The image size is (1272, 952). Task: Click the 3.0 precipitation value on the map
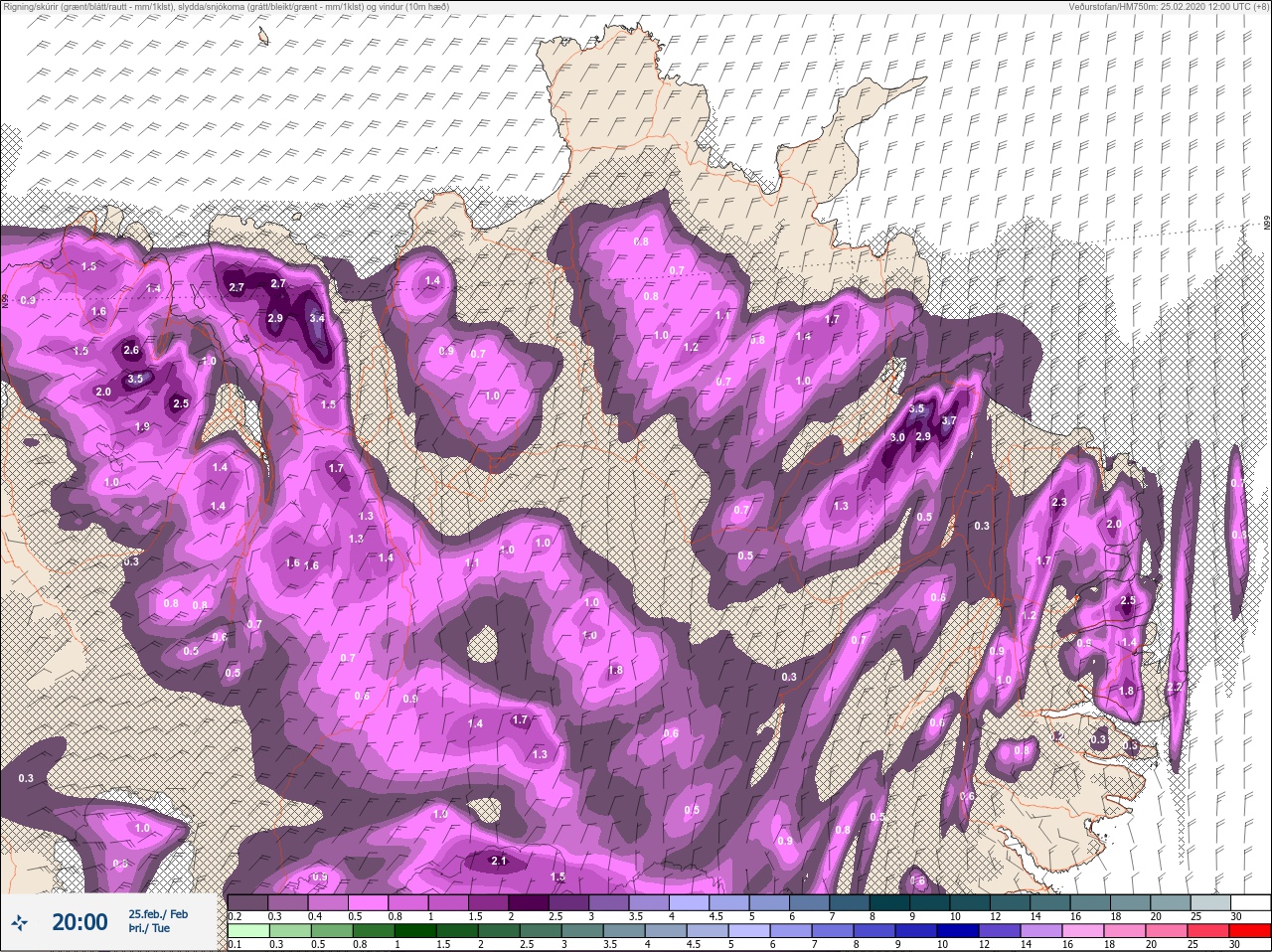tap(897, 437)
